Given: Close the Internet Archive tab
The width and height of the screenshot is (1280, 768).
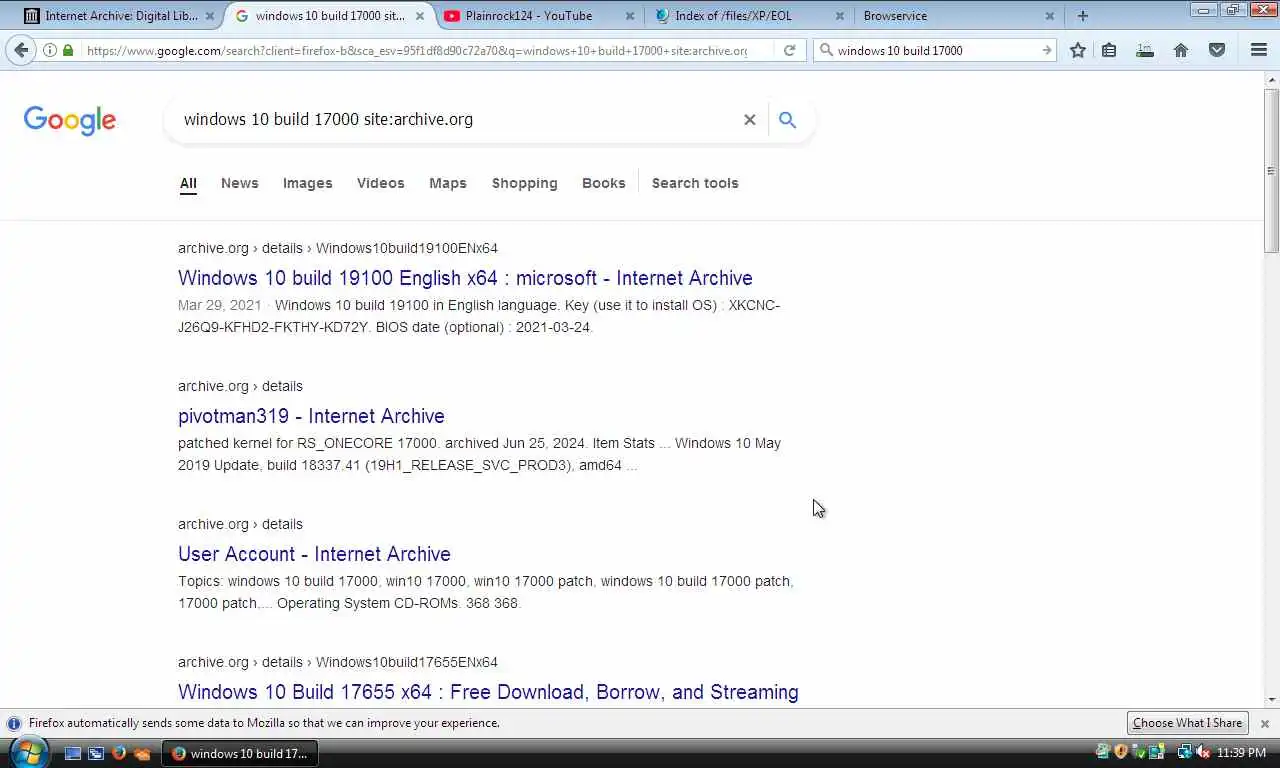Looking at the screenshot, I should (209, 16).
